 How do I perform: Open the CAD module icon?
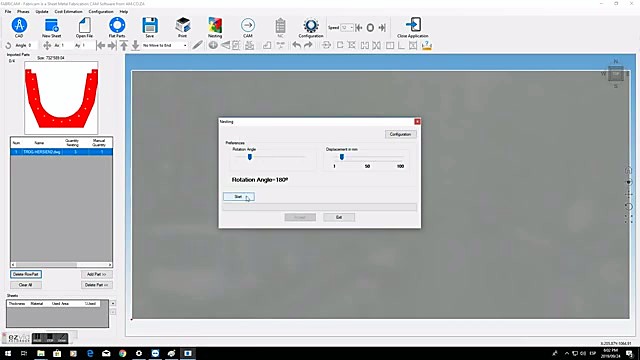pos(19,26)
